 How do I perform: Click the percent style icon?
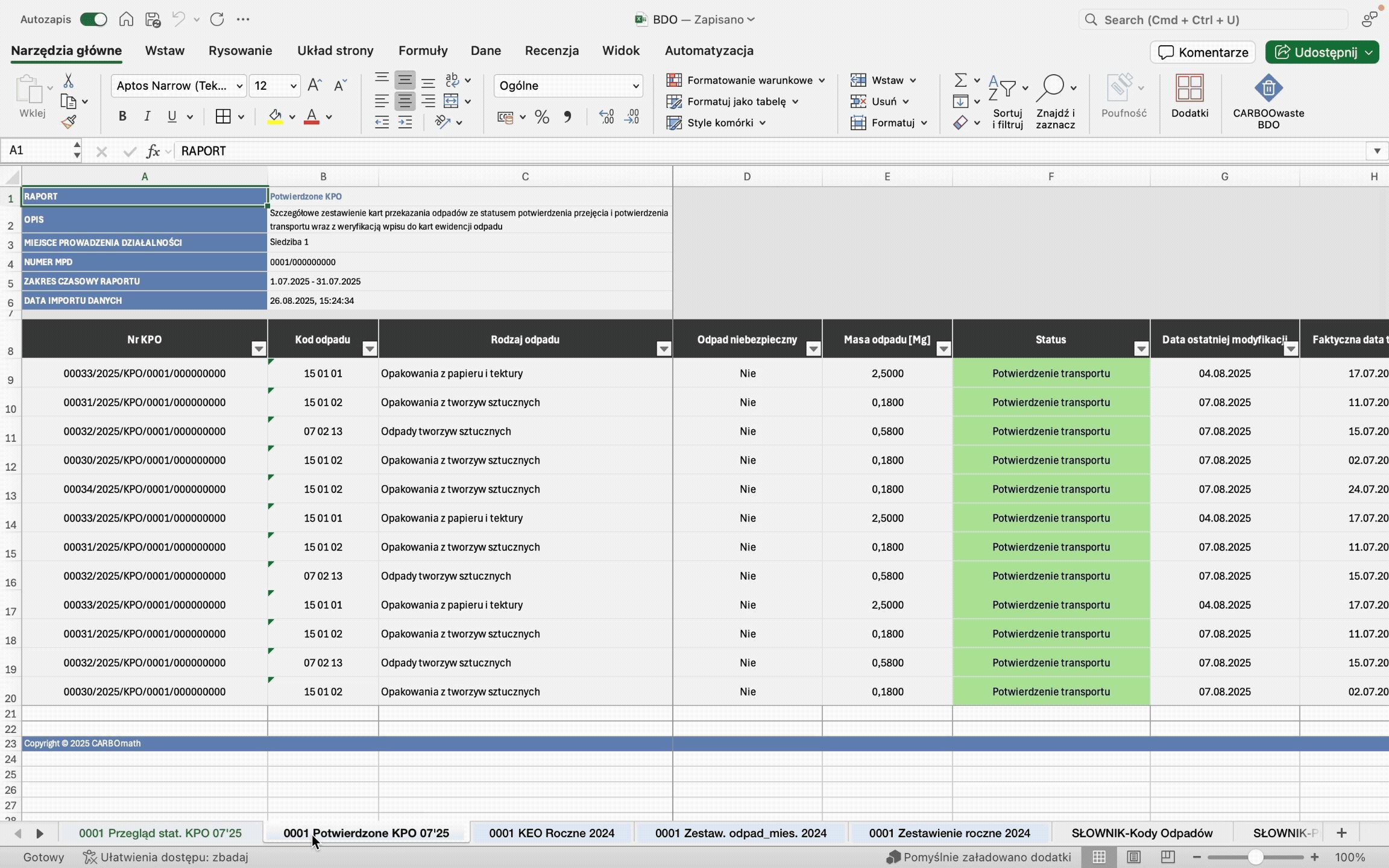[x=541, y=117]
